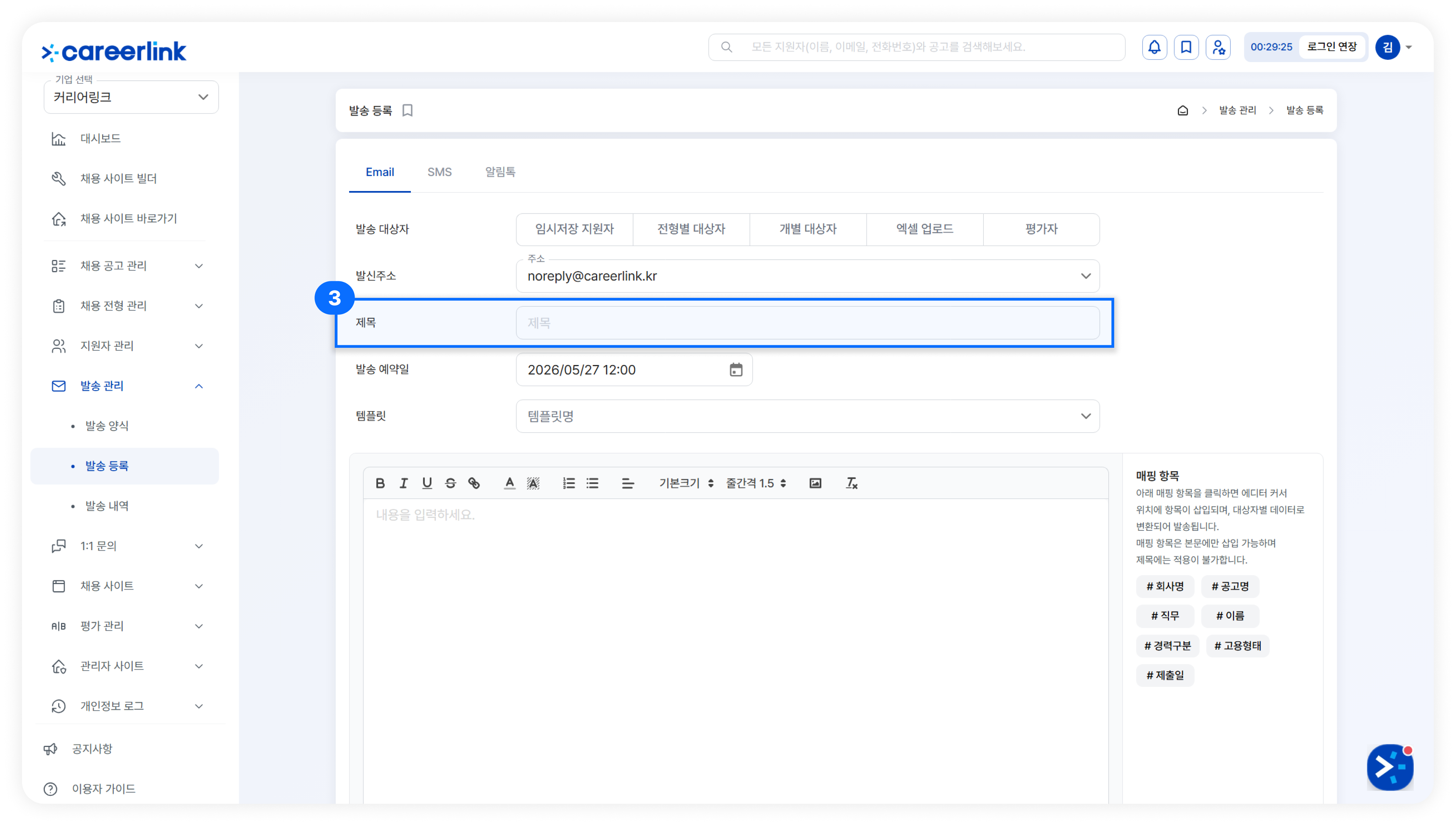Insert the # 회사명 mapping tag
The height and width of the screenshot is (826, 1456).
click(x=1165, y=586)
